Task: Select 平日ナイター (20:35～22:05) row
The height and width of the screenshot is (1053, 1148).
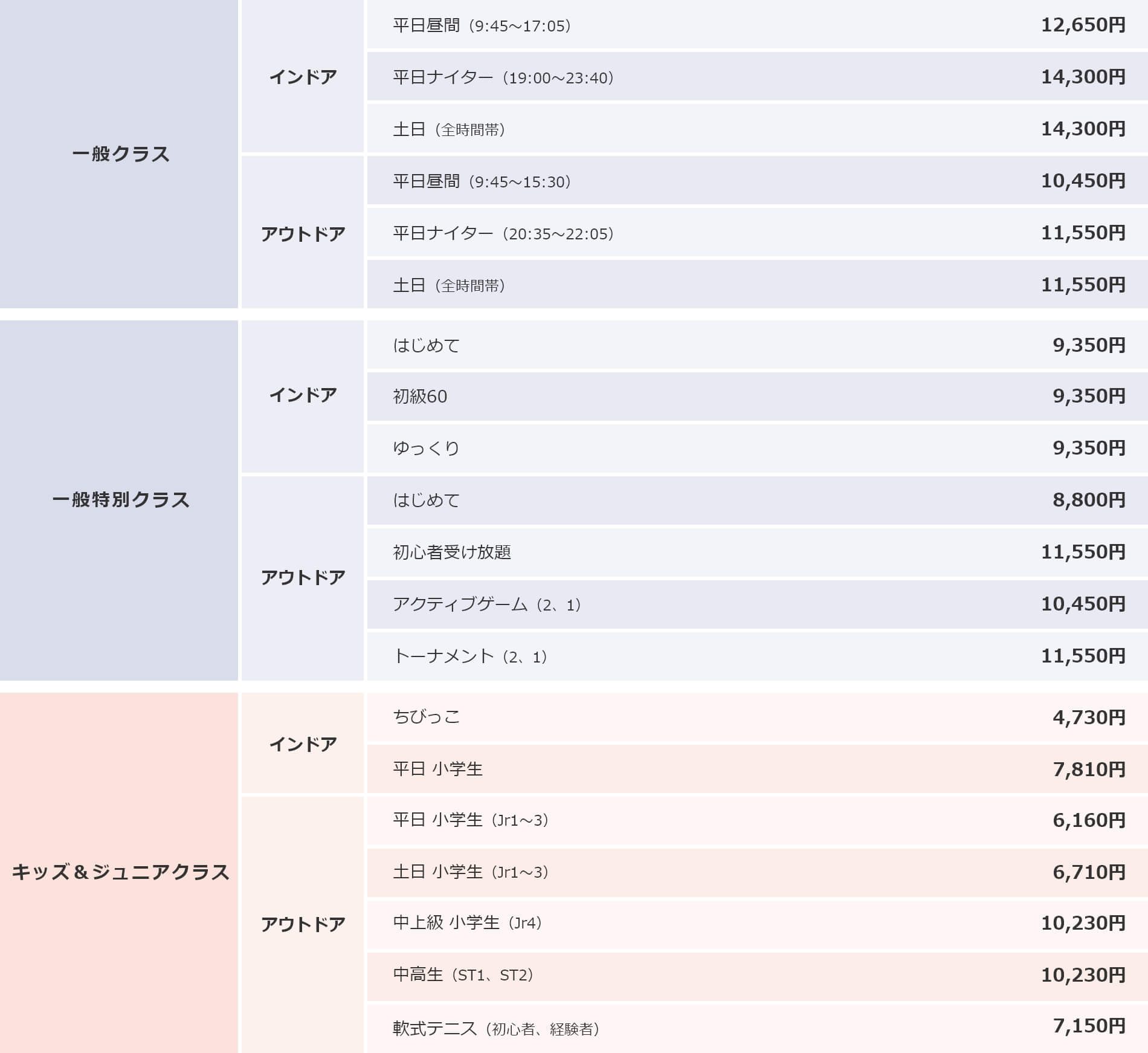Action: pyautogui.click(x=503, y=233)
